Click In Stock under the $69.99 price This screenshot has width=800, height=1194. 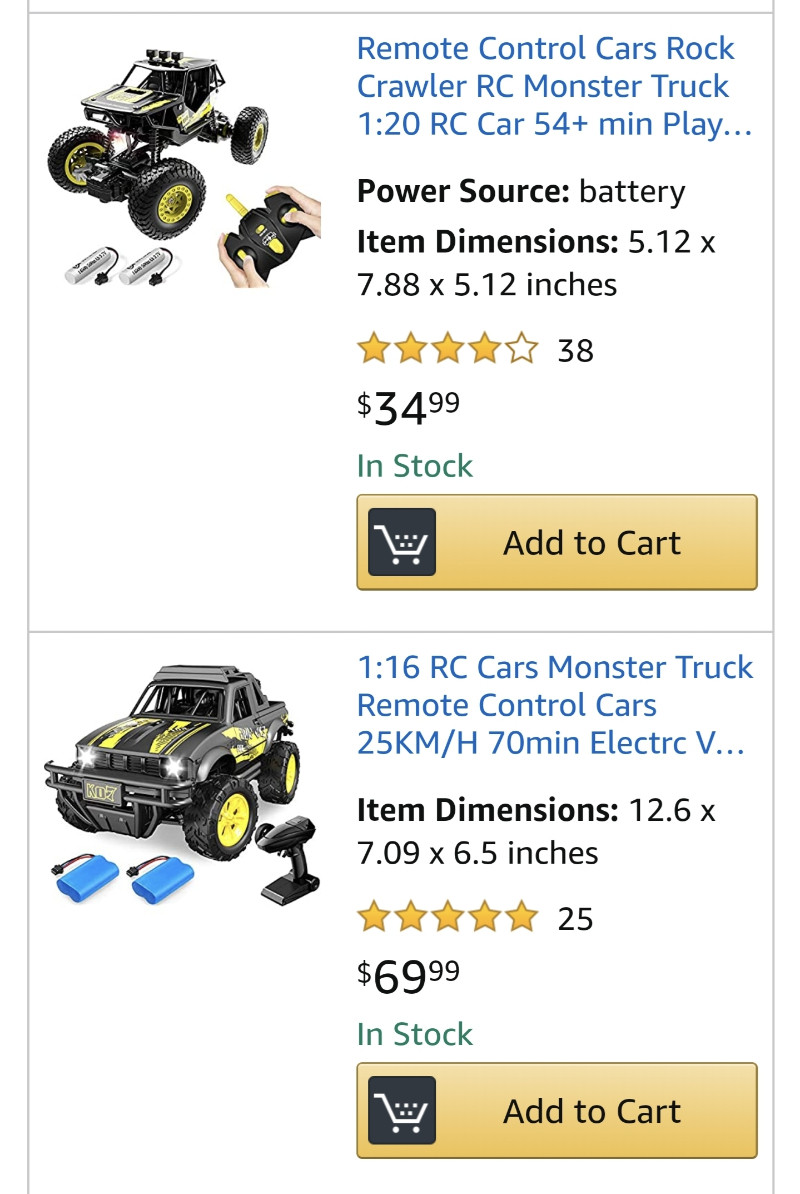point(415,1034)
